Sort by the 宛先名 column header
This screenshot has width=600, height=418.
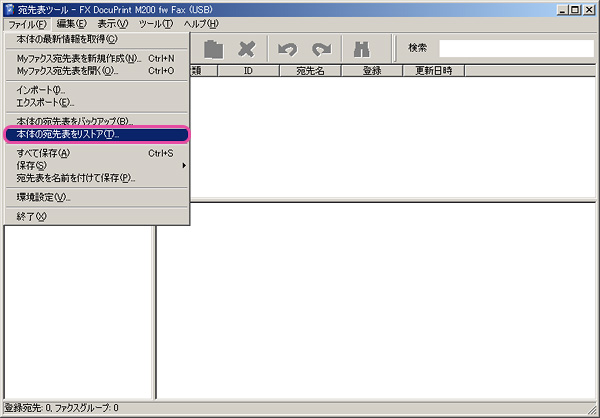click(311, 71)
